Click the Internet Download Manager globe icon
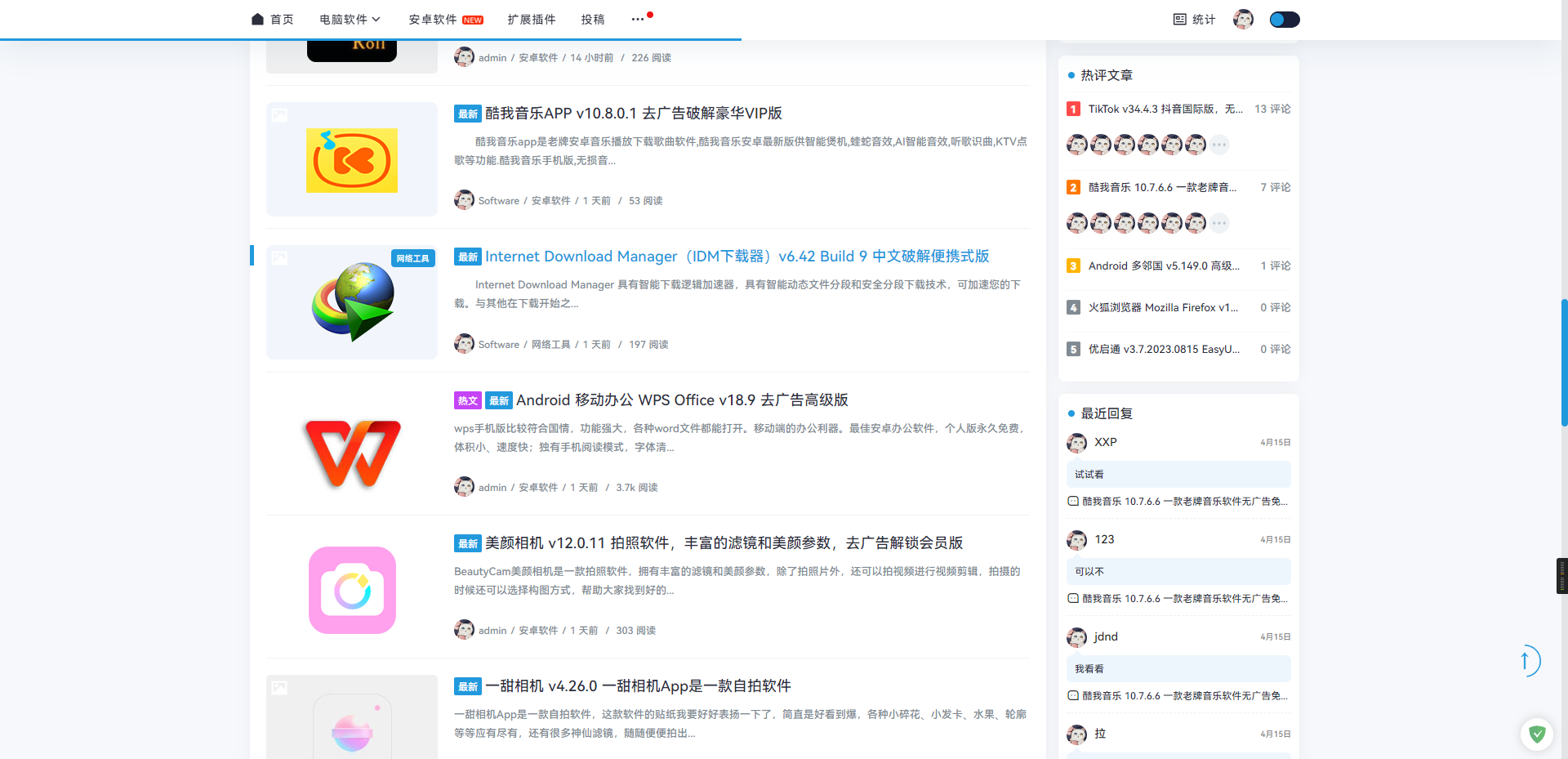 pyautogui.click(x=352, y=301)
